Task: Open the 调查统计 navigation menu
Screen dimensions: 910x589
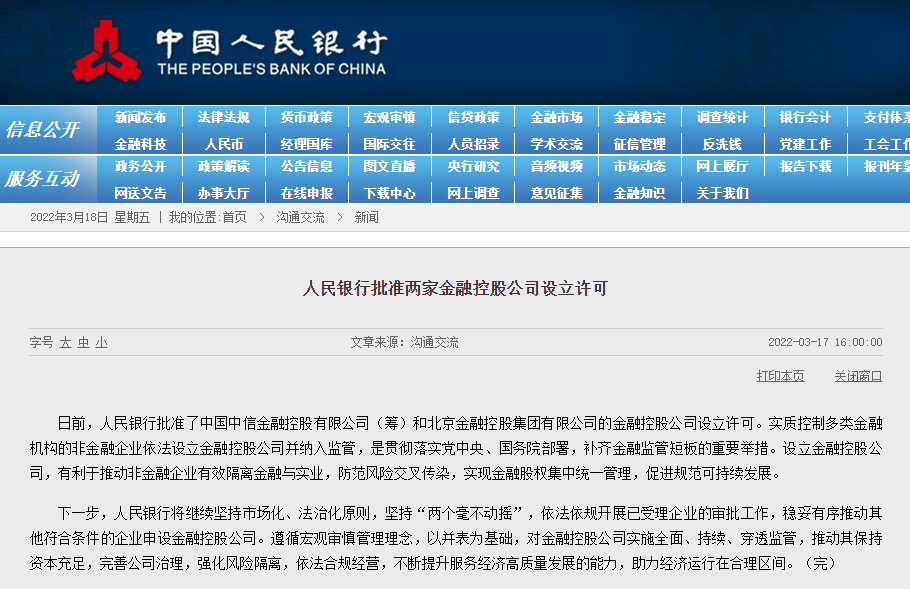Action: 722,117
